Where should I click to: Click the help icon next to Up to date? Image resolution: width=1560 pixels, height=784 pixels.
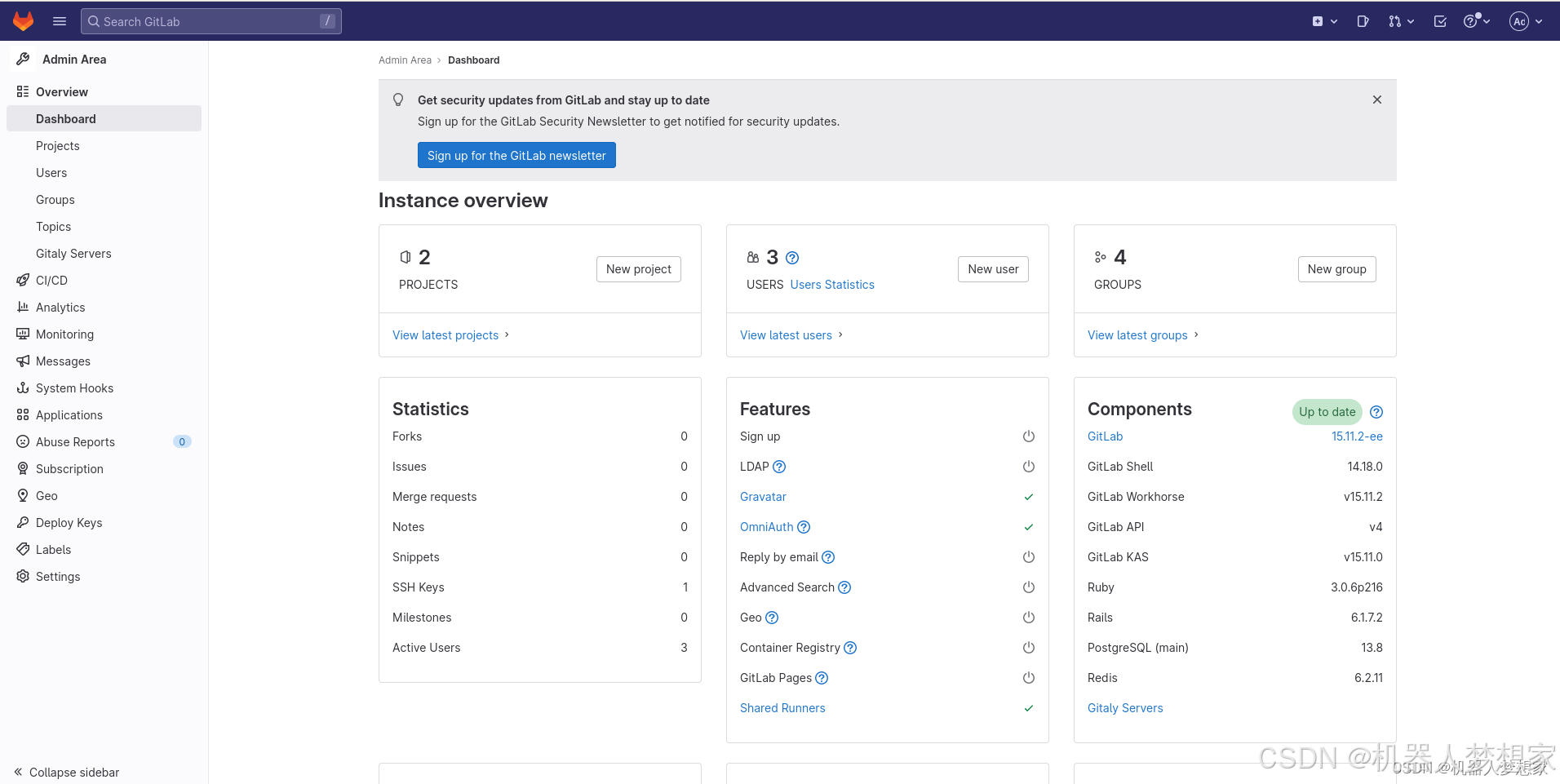tap(1376, 412)
